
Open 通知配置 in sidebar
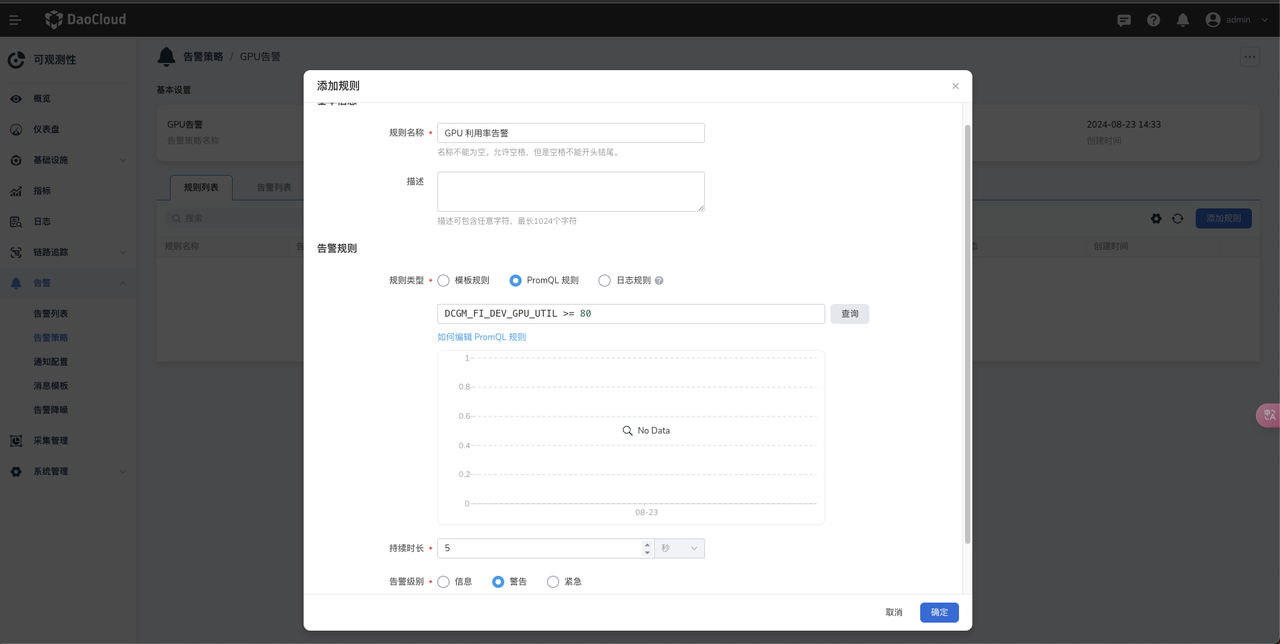(x=51, y=362)
